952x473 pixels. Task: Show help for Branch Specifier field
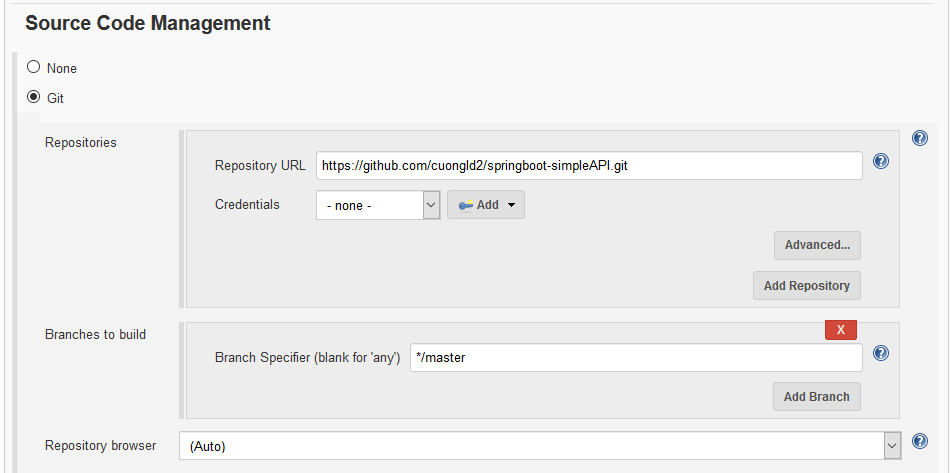(881, 353)
